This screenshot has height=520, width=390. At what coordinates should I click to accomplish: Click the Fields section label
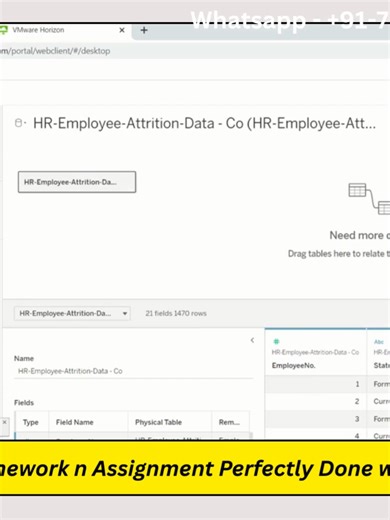coord(24,402)
